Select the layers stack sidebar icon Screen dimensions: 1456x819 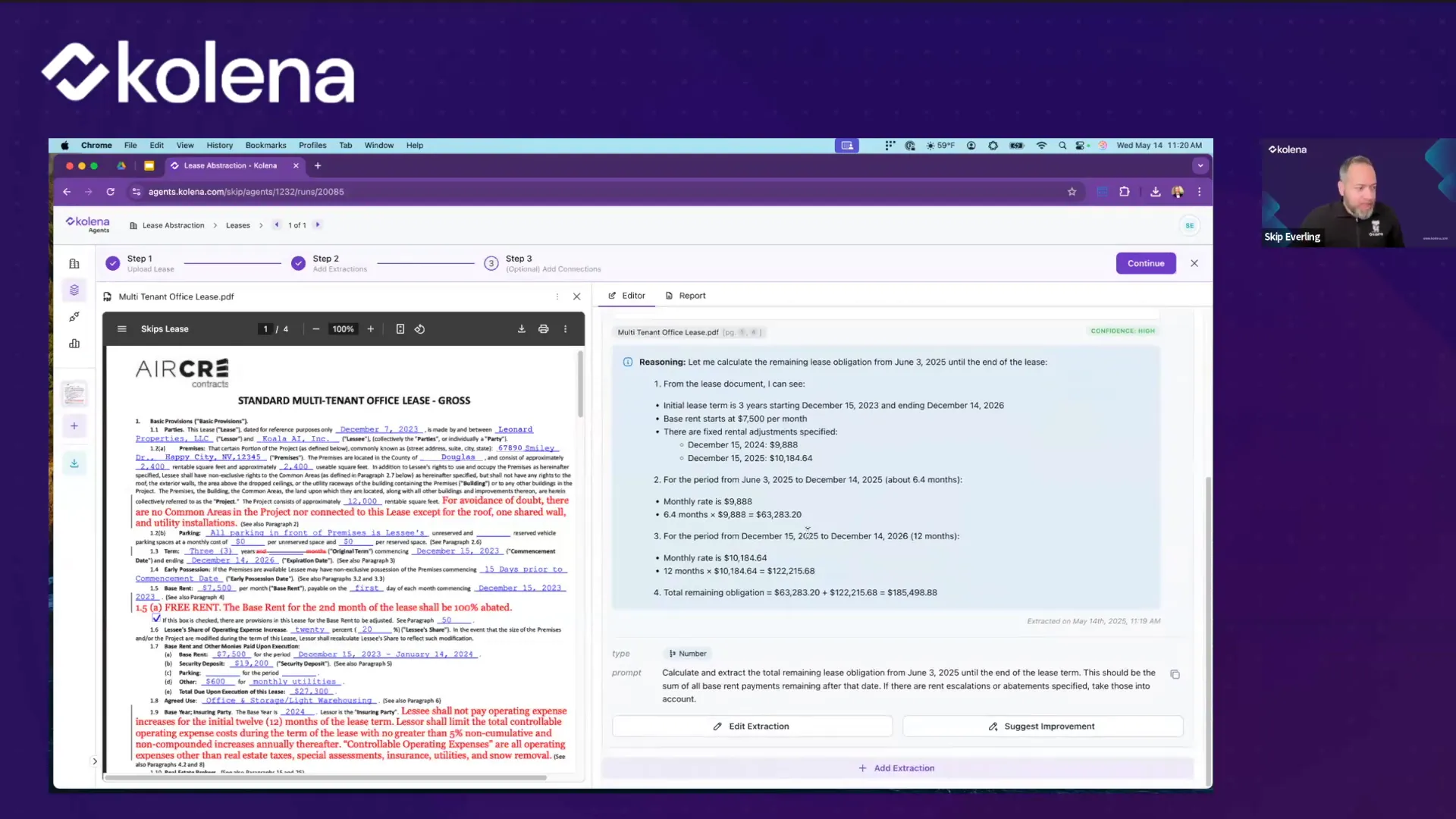[74, 290]
